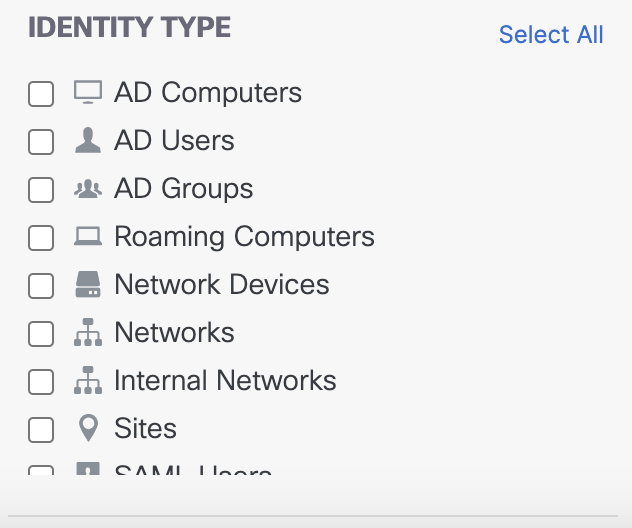Click the Select All link

pos(551,34)
